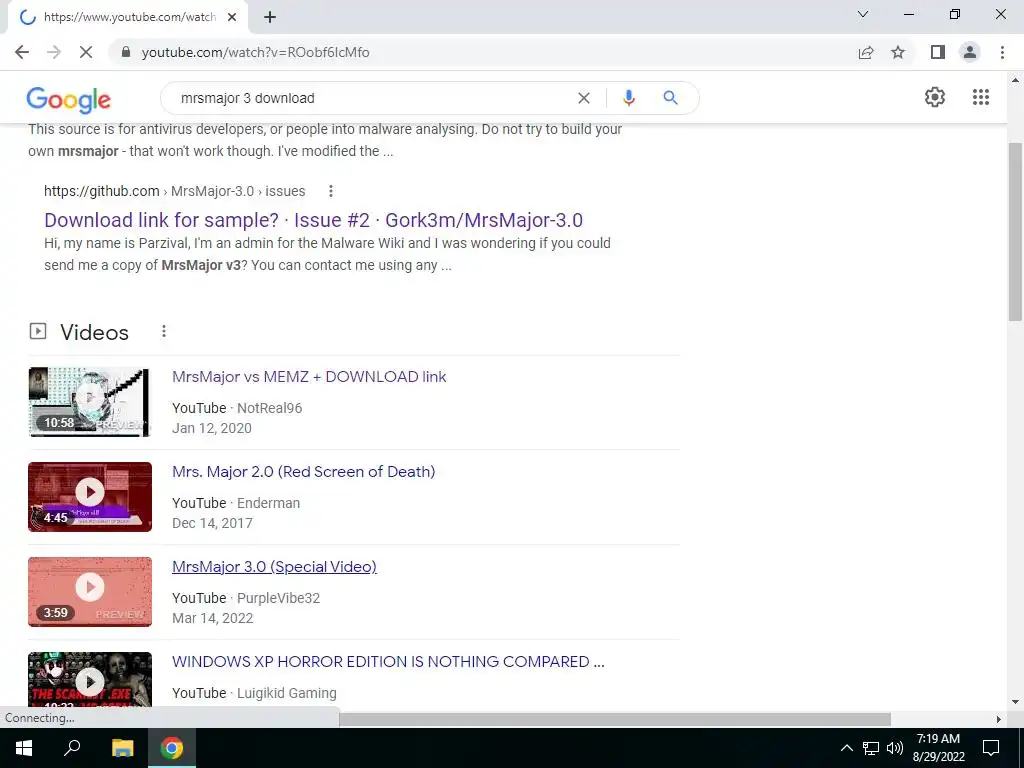Submit search with the magnifier icon

click(670, 98)
